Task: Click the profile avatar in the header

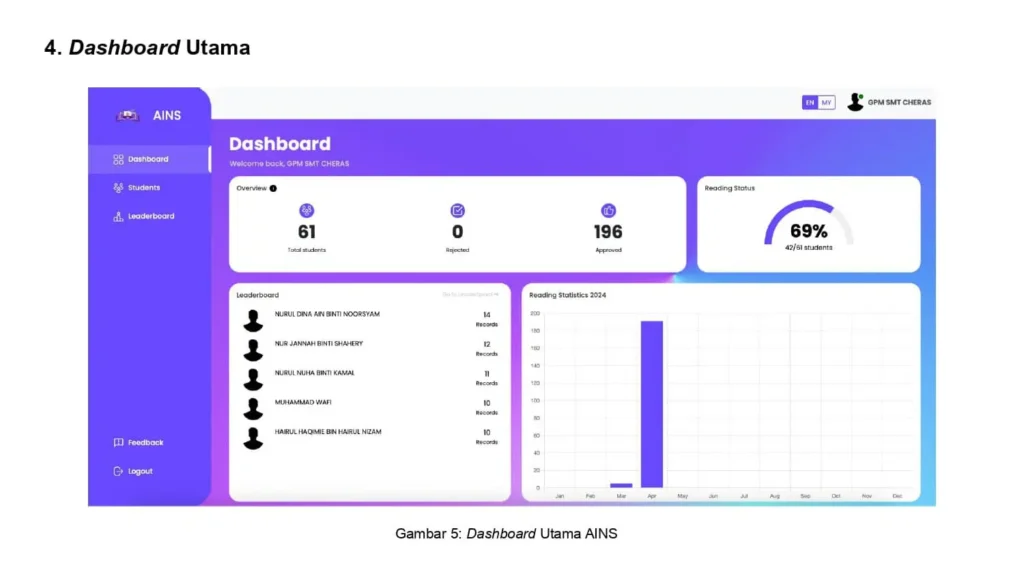Action: (855, 102)
